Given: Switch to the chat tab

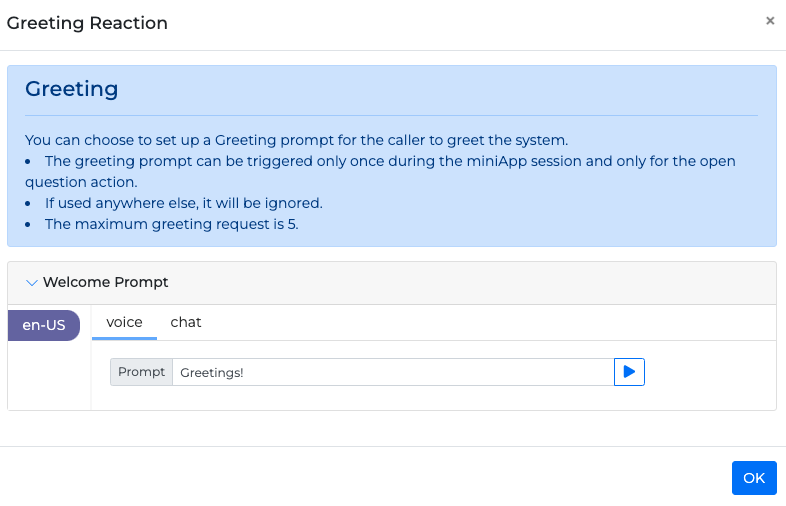Looking at the screenshot, I should (x=186, y=322).
